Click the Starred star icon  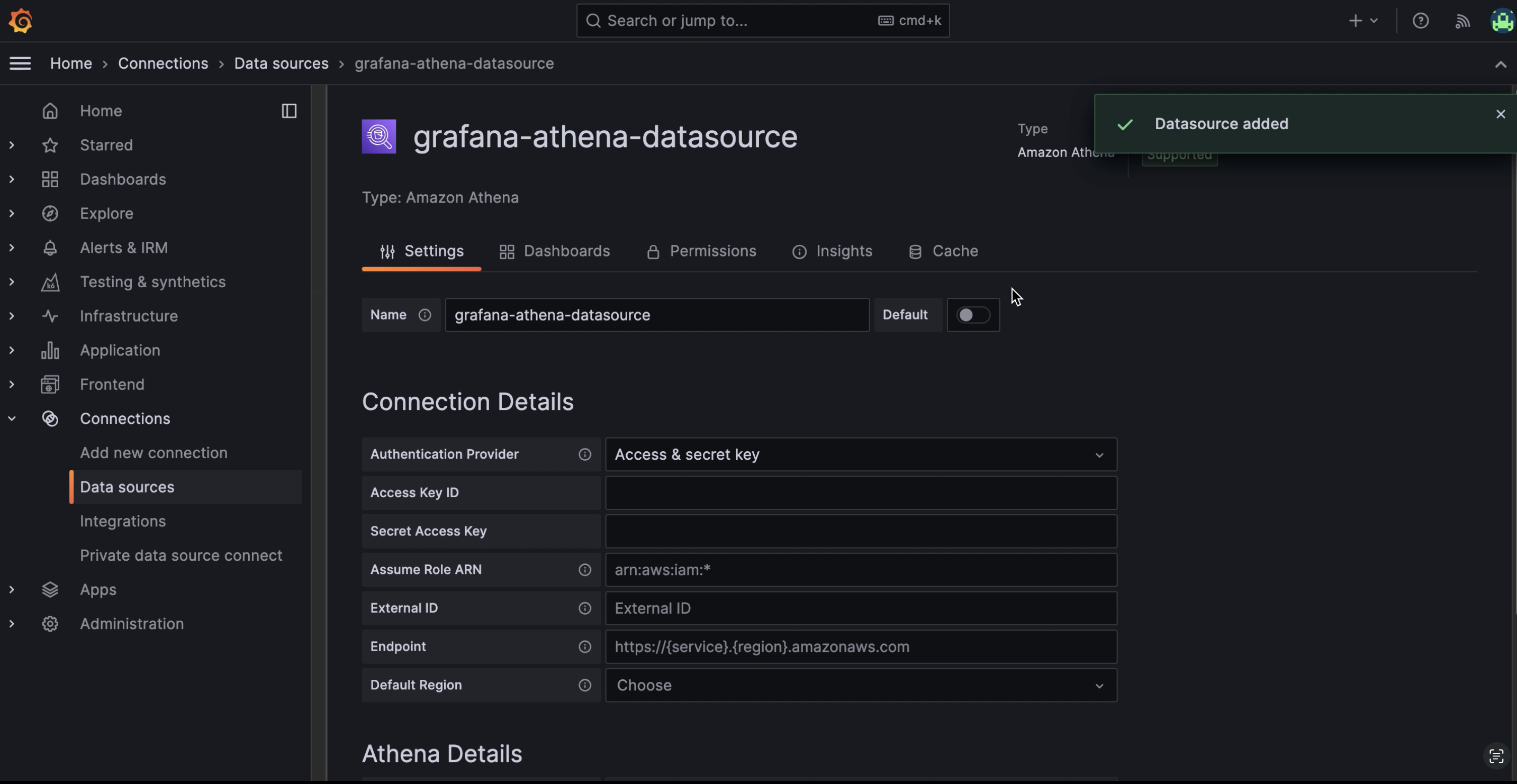[50, 145]
